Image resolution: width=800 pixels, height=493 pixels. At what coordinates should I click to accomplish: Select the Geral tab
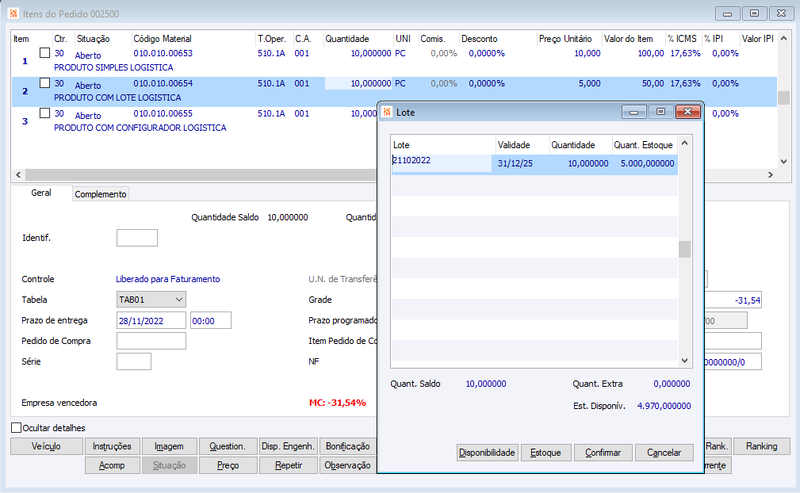41,193
